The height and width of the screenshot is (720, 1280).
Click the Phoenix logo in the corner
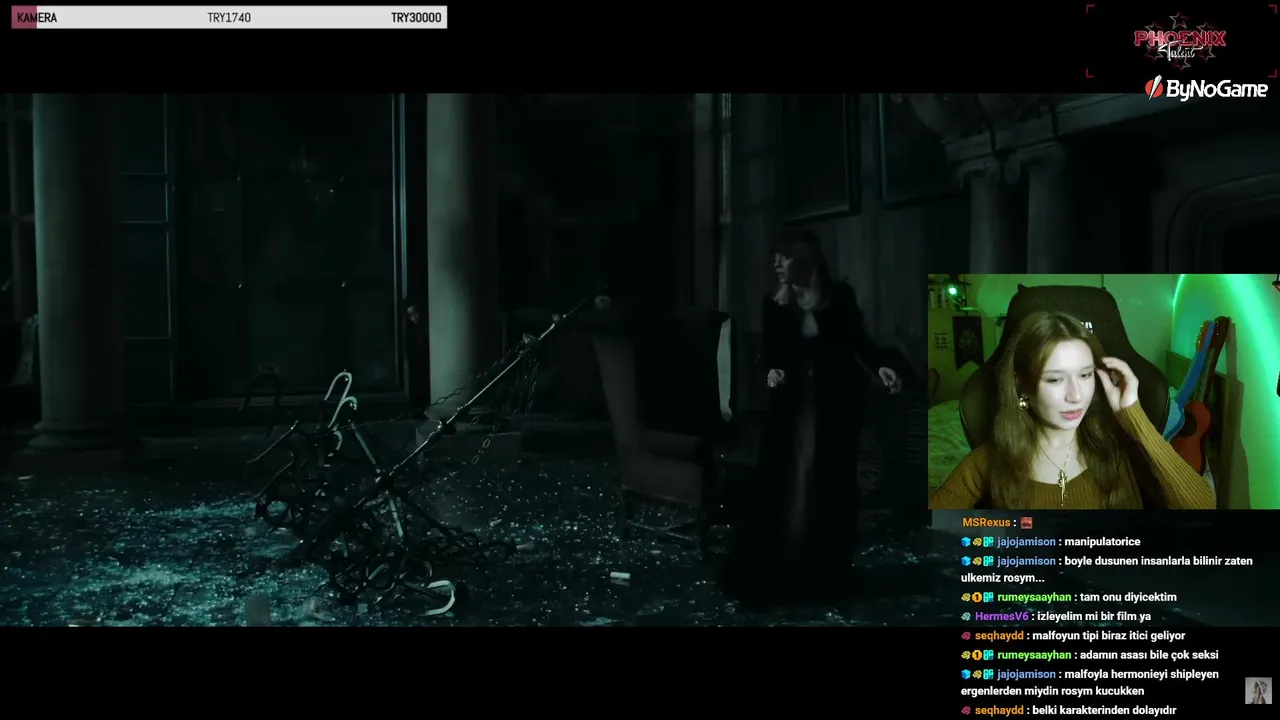[1180, 40]
